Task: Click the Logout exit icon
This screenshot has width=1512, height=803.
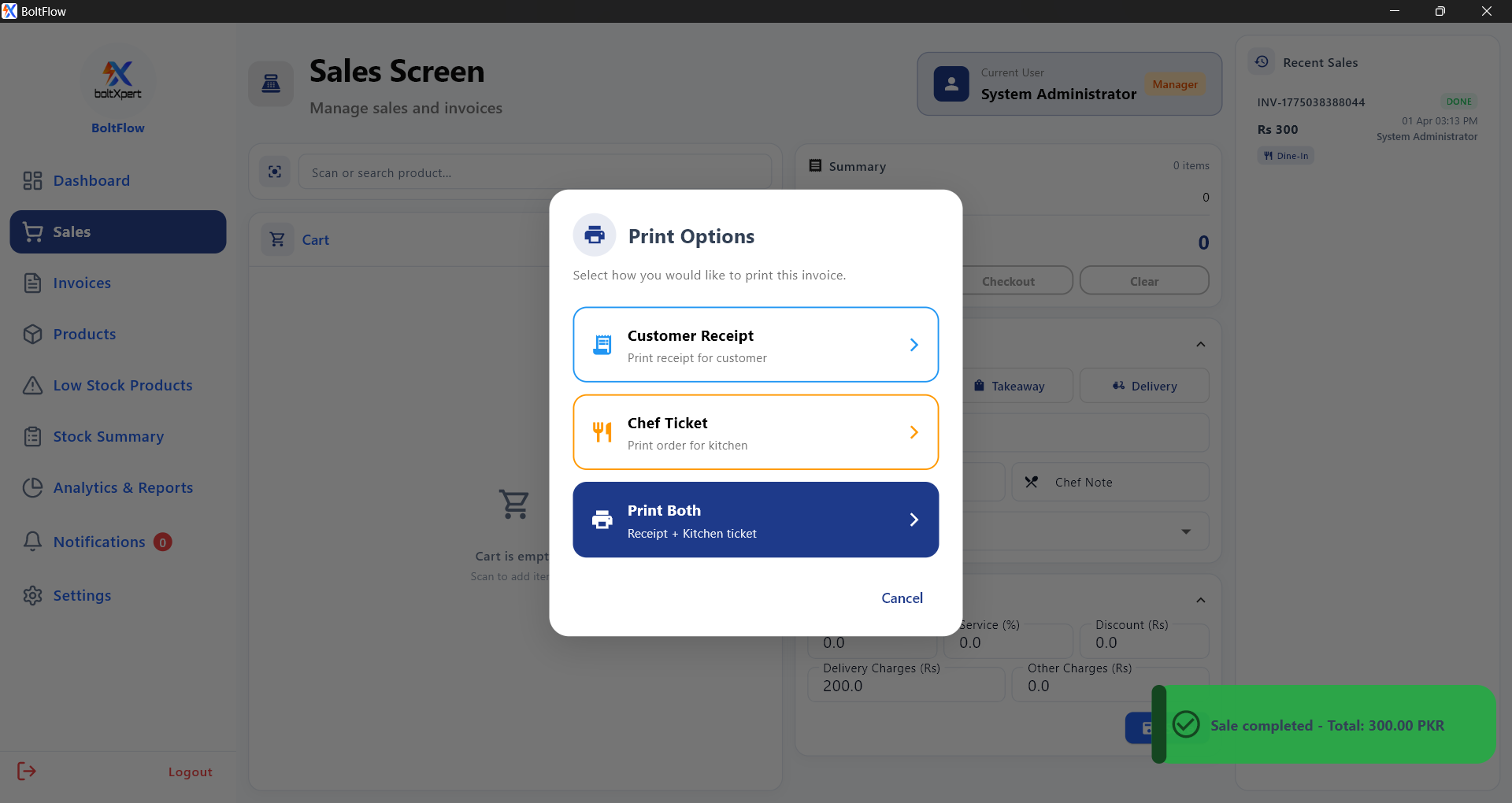Action: [x=27, y=771]
